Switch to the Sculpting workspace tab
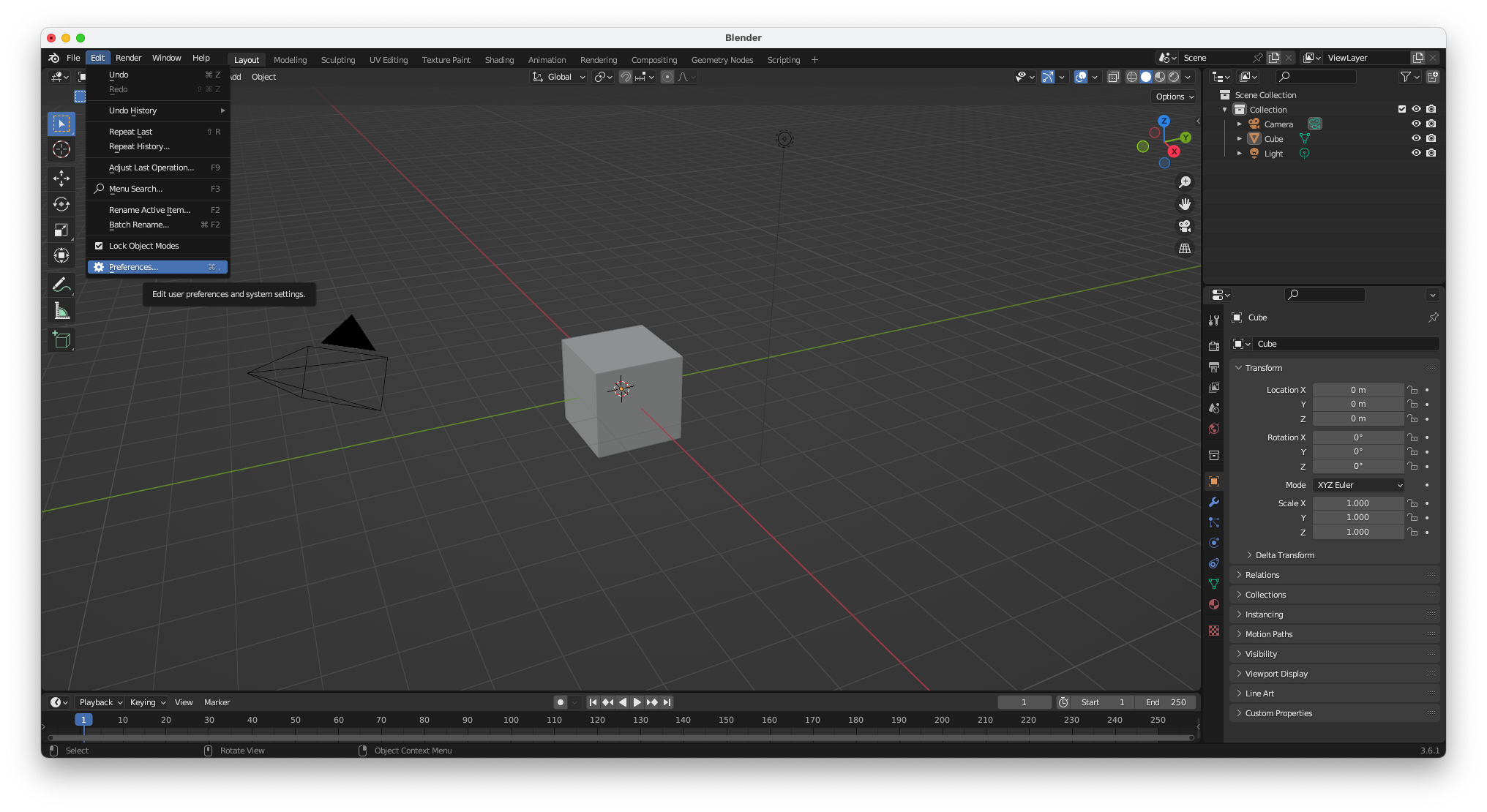Screen dimensions: 1487x812 337,60
